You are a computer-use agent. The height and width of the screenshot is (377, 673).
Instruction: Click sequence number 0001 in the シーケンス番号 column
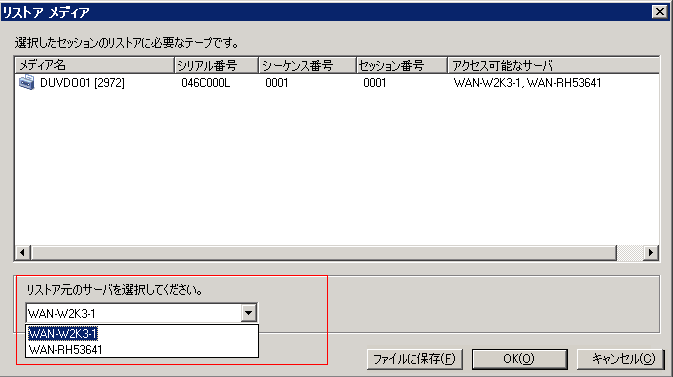276,83
